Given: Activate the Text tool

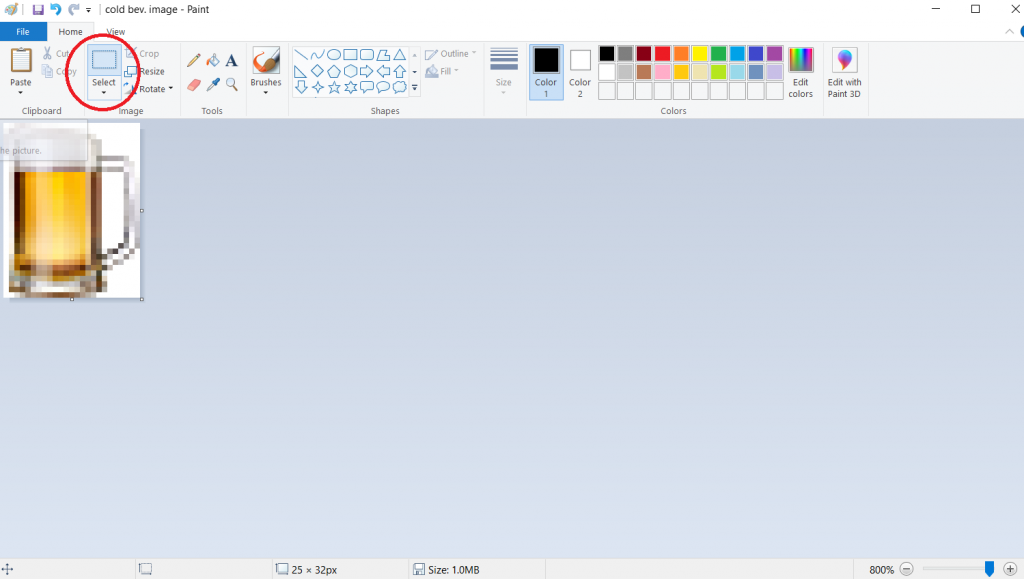Looking at the screenshot, I should point(231,61).
